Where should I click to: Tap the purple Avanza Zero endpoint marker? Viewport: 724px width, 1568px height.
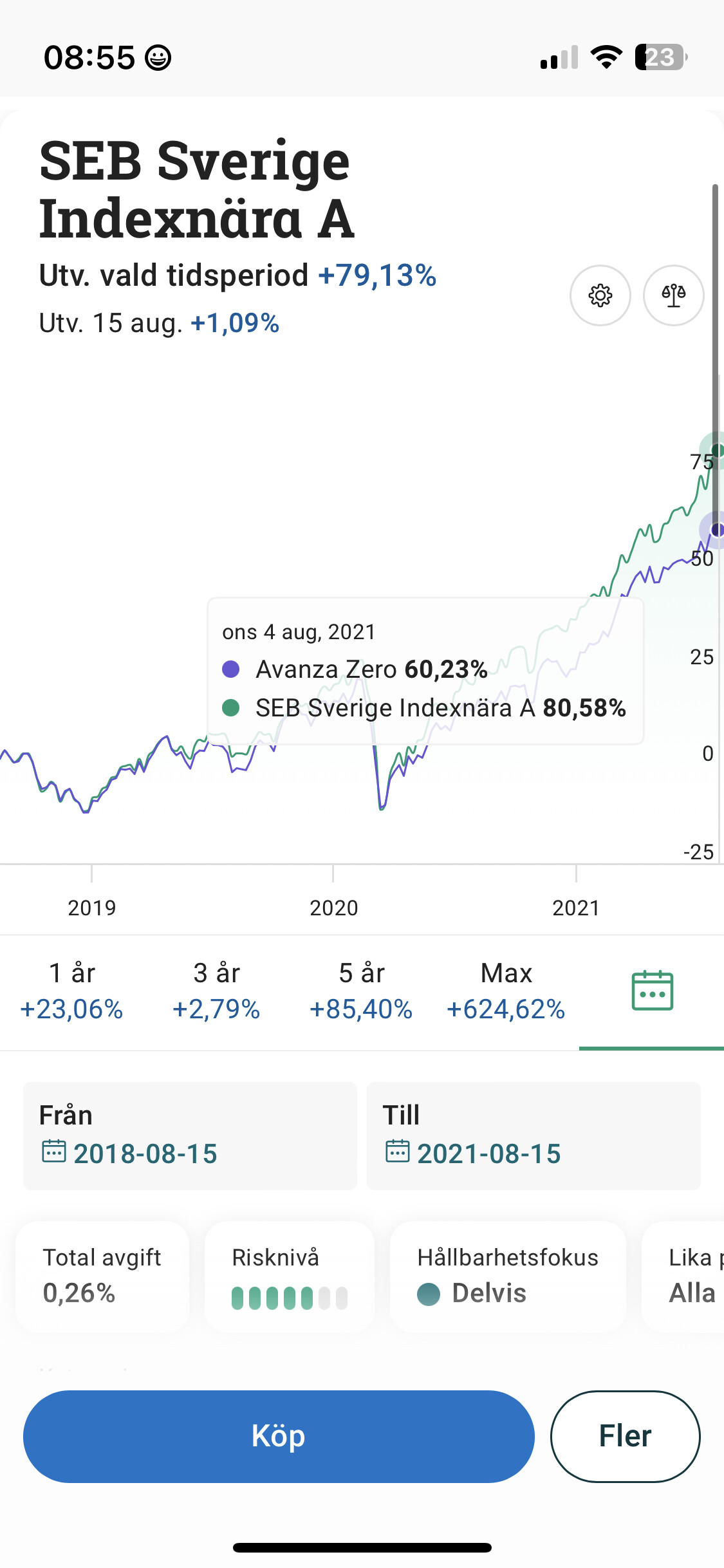tap(717, 530)
